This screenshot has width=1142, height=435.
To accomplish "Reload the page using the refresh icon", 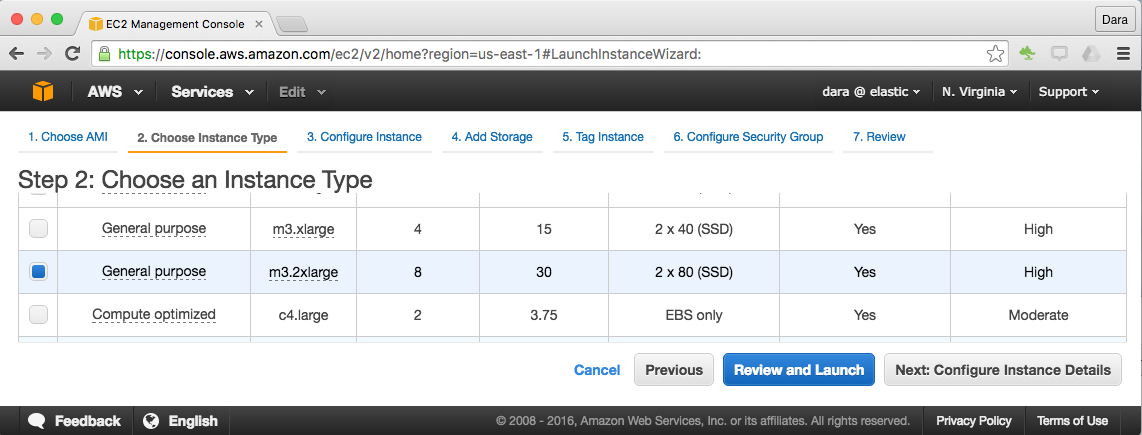I will point(72,54).
